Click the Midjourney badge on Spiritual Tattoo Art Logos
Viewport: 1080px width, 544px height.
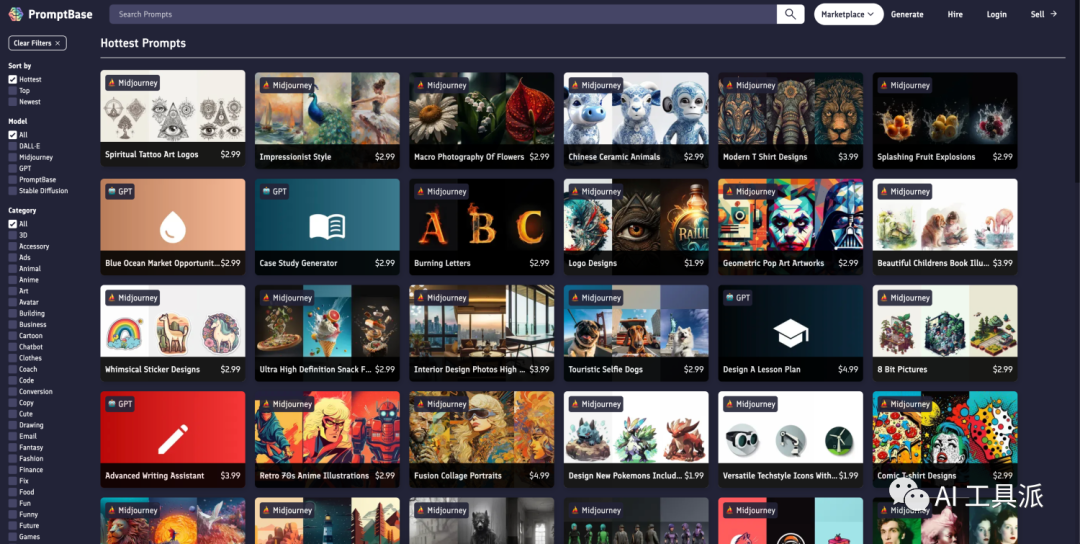click(132, 83)
